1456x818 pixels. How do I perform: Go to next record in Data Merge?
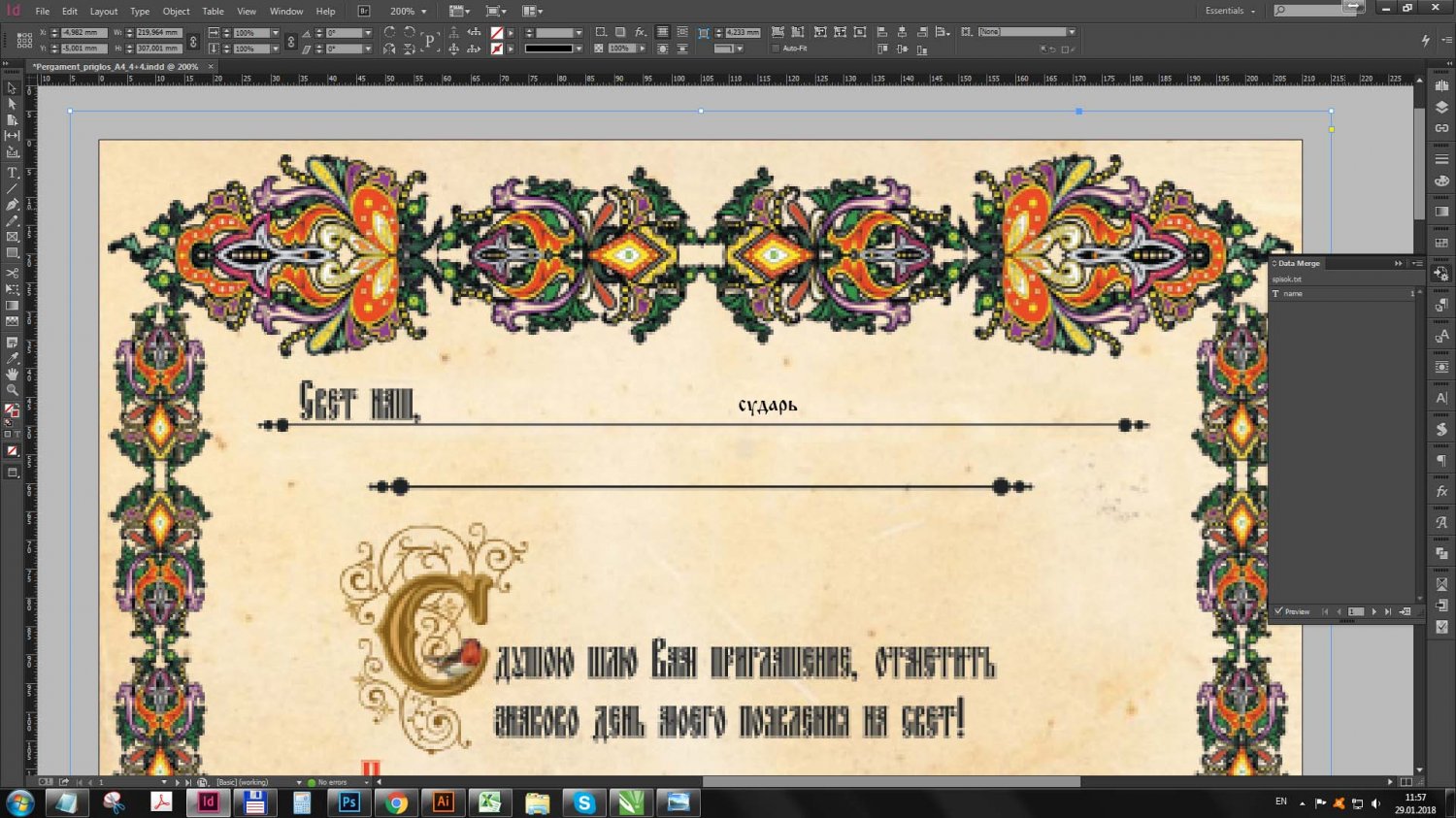[x=1373, y=611]
